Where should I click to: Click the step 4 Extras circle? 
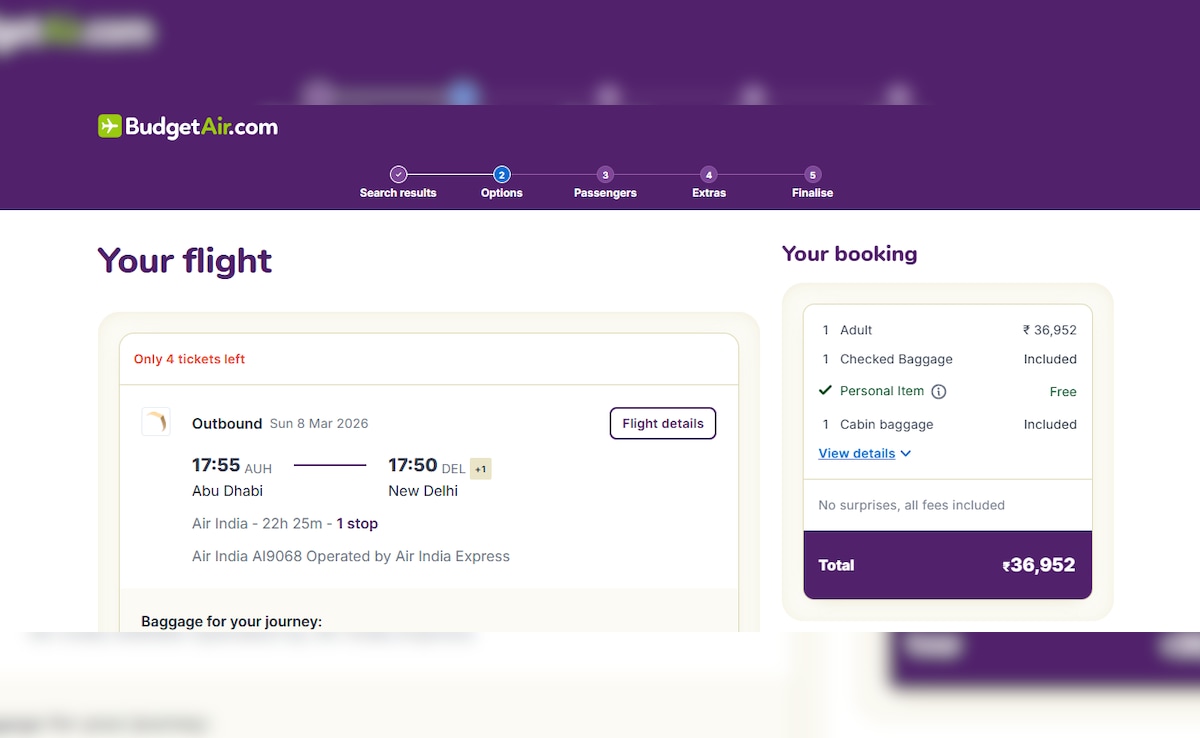point(709,174)
